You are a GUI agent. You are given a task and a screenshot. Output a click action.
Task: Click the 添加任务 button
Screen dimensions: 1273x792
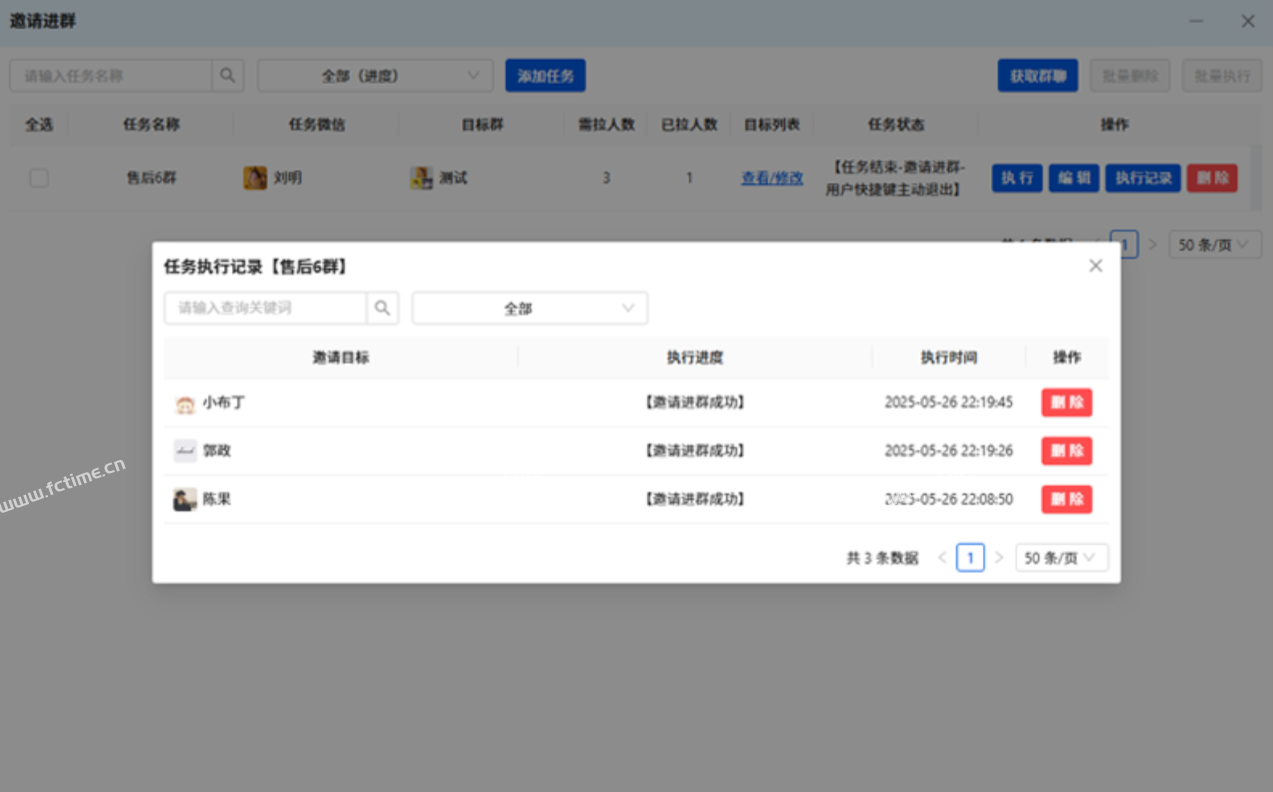point(545,75)
